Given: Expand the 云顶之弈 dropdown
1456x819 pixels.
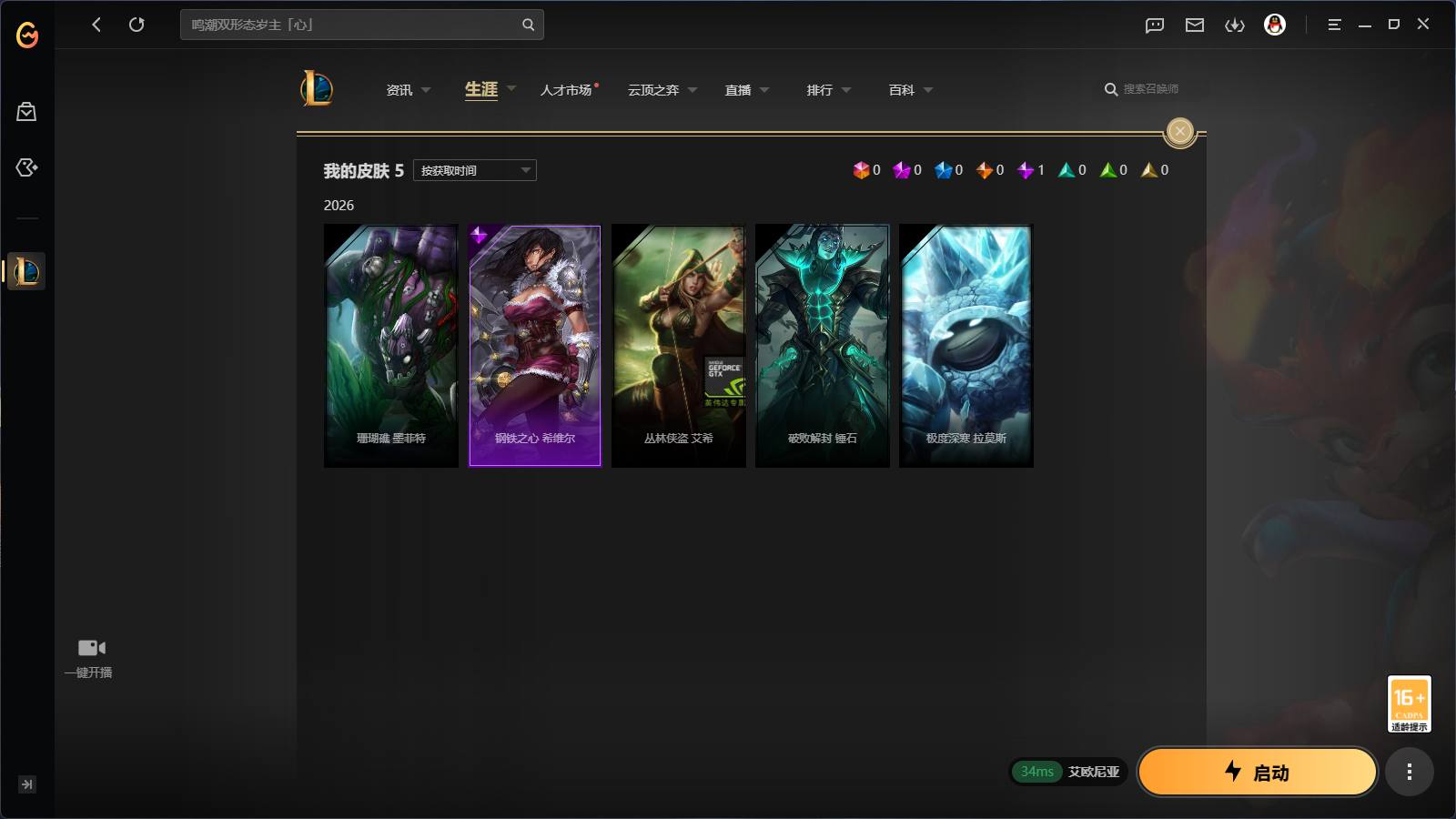Looking at the screenshot, I should pos(693,90).
